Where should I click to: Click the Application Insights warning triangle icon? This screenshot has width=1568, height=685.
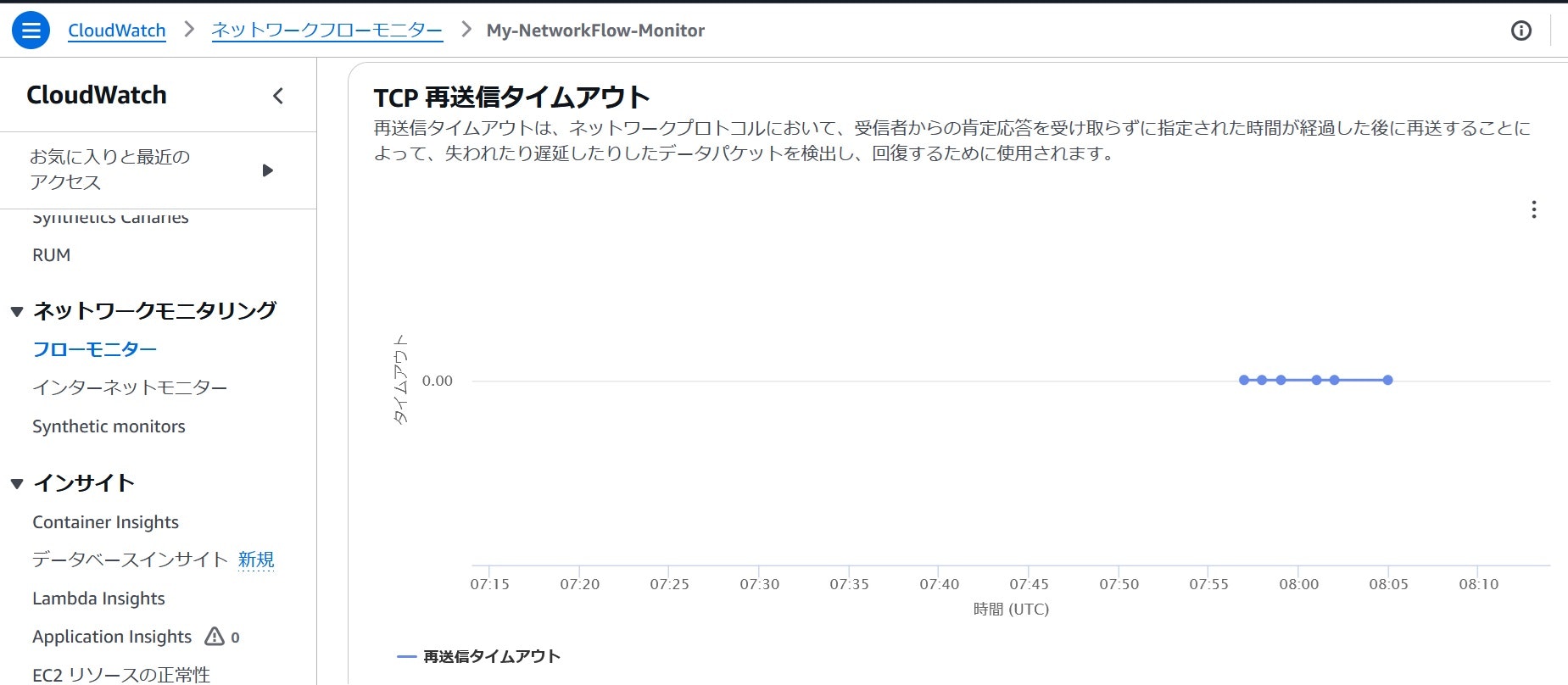pos(215,636)
